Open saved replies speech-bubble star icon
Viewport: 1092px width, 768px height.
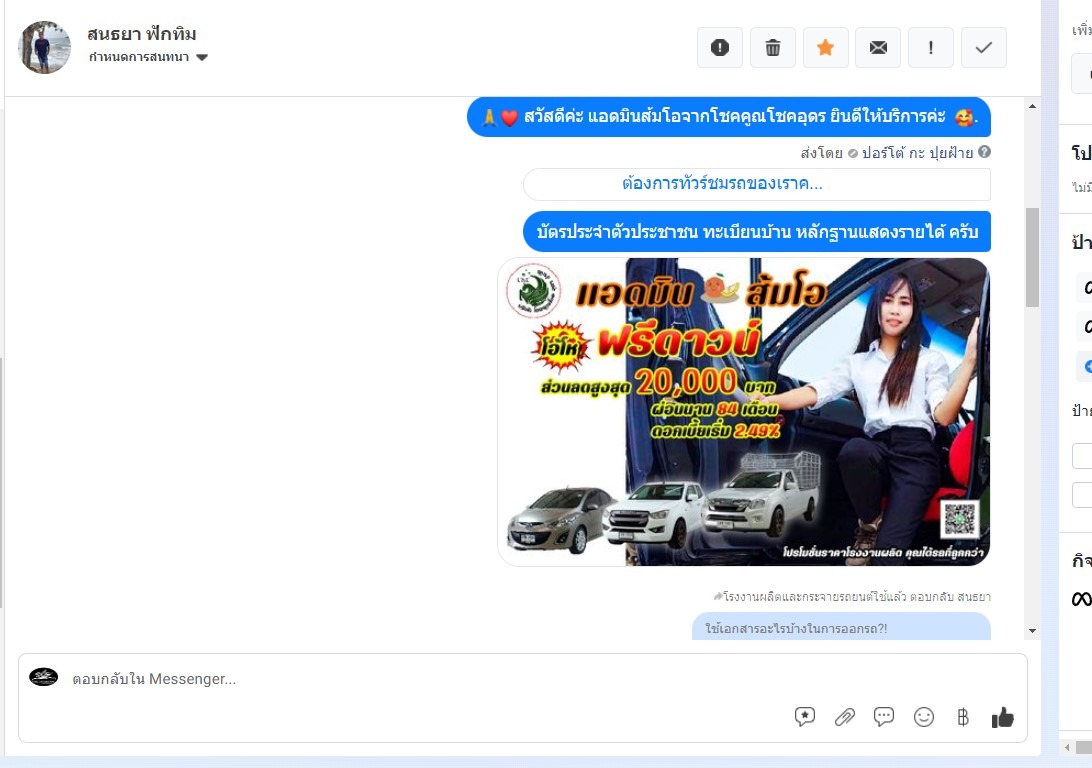pyautogui.click(x=804, y=716)
